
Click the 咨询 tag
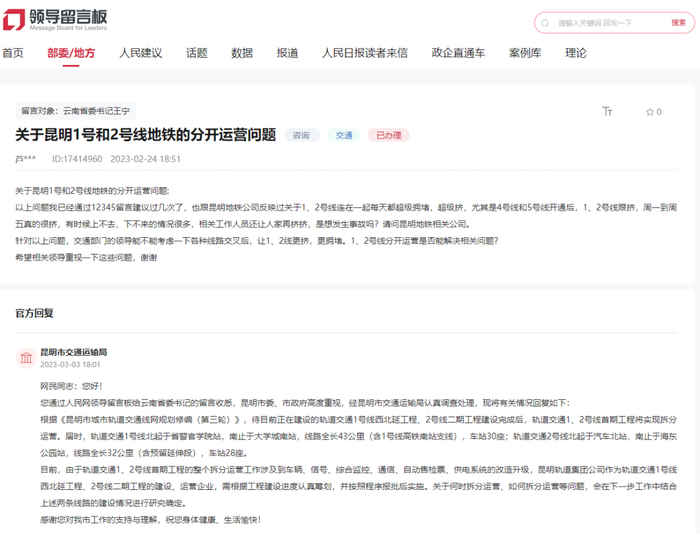point(301,135)
